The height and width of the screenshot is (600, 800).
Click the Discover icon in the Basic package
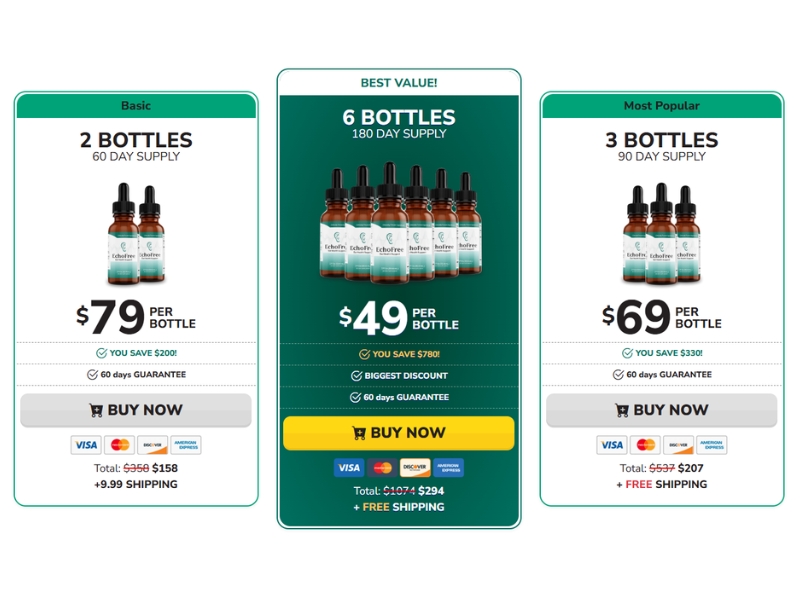(153, 445)
